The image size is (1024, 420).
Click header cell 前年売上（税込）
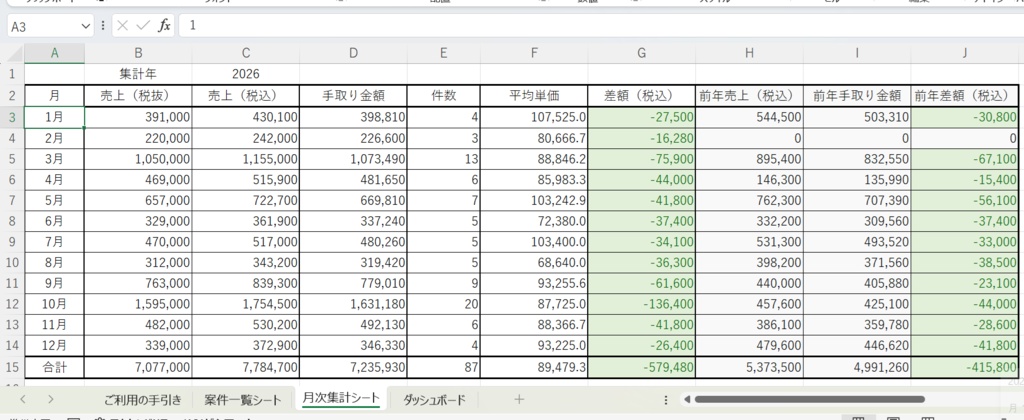[x=749, y=95]
